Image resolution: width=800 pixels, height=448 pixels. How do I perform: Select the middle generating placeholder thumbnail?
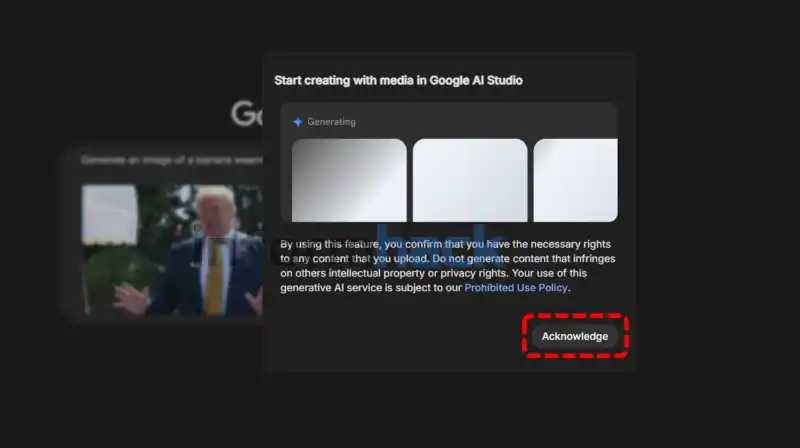[470, 180]
